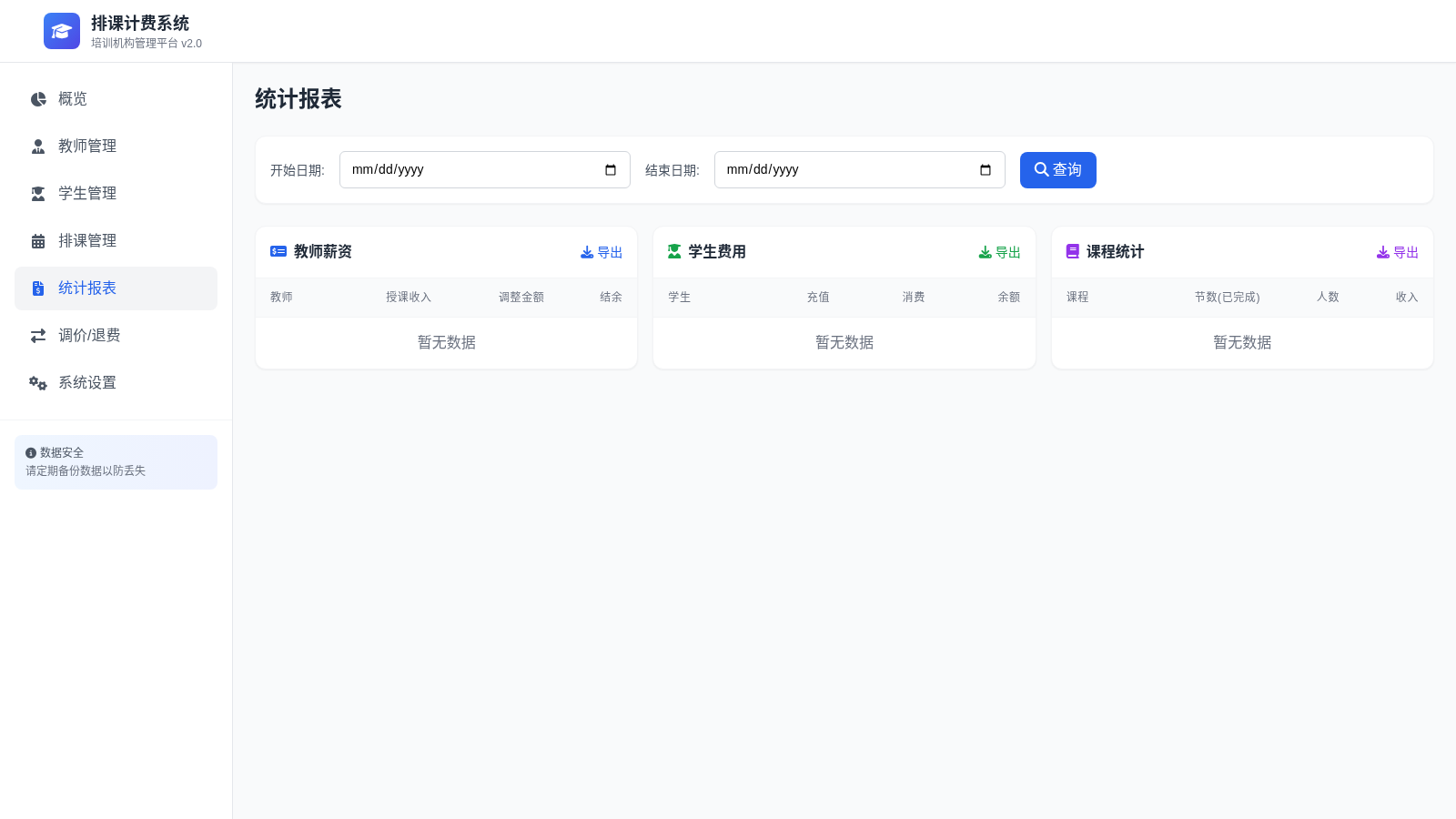This screenshot has width=1456, height=819.
Task: Click the 结束日期: label
Action: (672, 170)
